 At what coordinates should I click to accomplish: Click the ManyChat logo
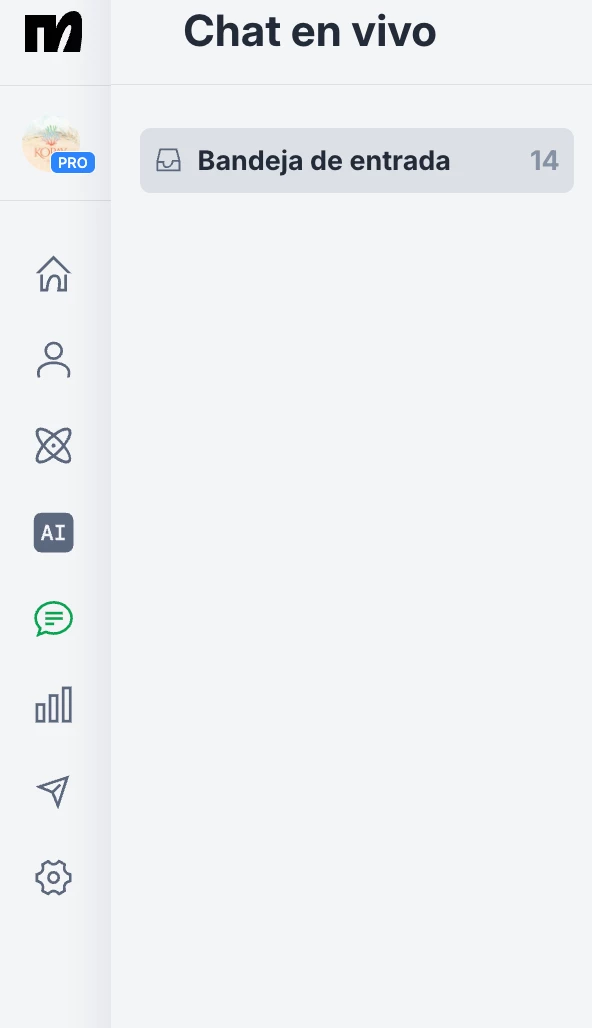click(x=53, y=31)
